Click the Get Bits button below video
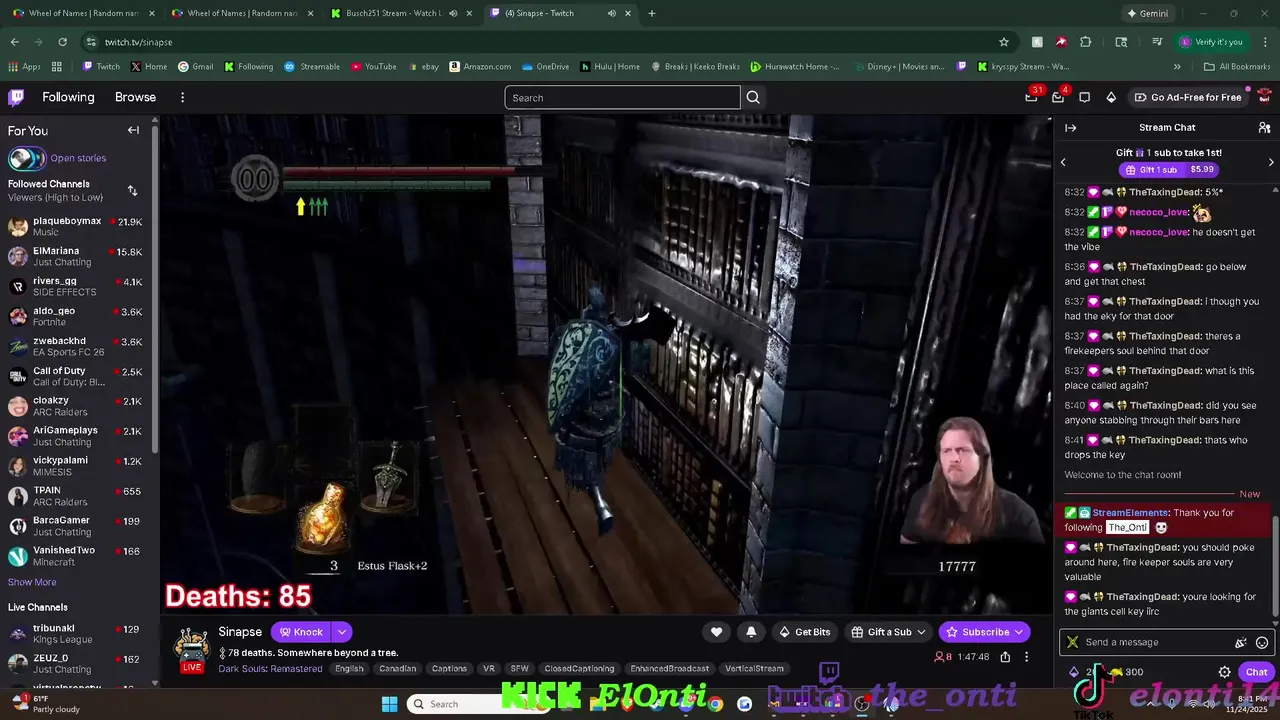The width and height of the screenshot is (1280, 720). coord(805,632)
